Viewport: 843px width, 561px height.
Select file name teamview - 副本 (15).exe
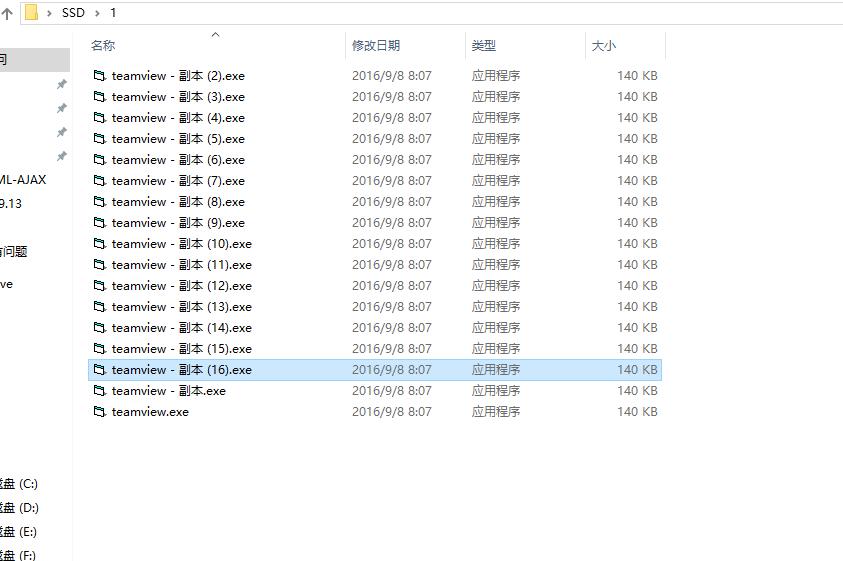pyautogui.click(x=182, y=349)
